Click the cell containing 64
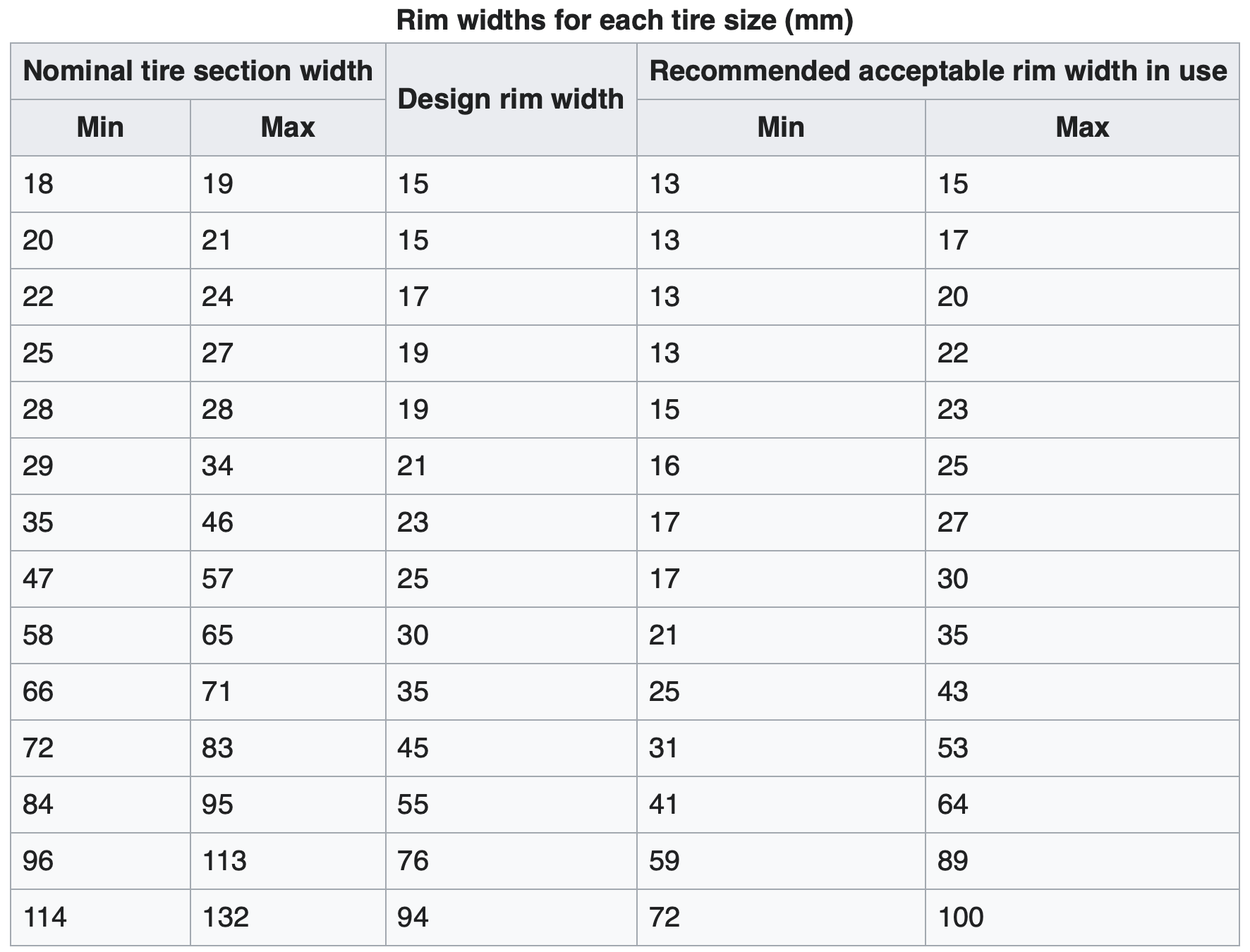The height and width of the screenshot is (952, 1250). click(x=952, y=805)
